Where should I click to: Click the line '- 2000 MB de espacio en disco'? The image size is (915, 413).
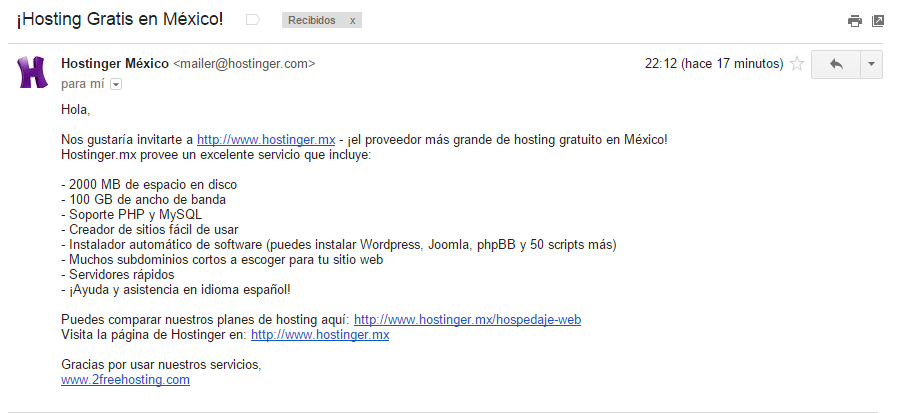coord(149,185)
